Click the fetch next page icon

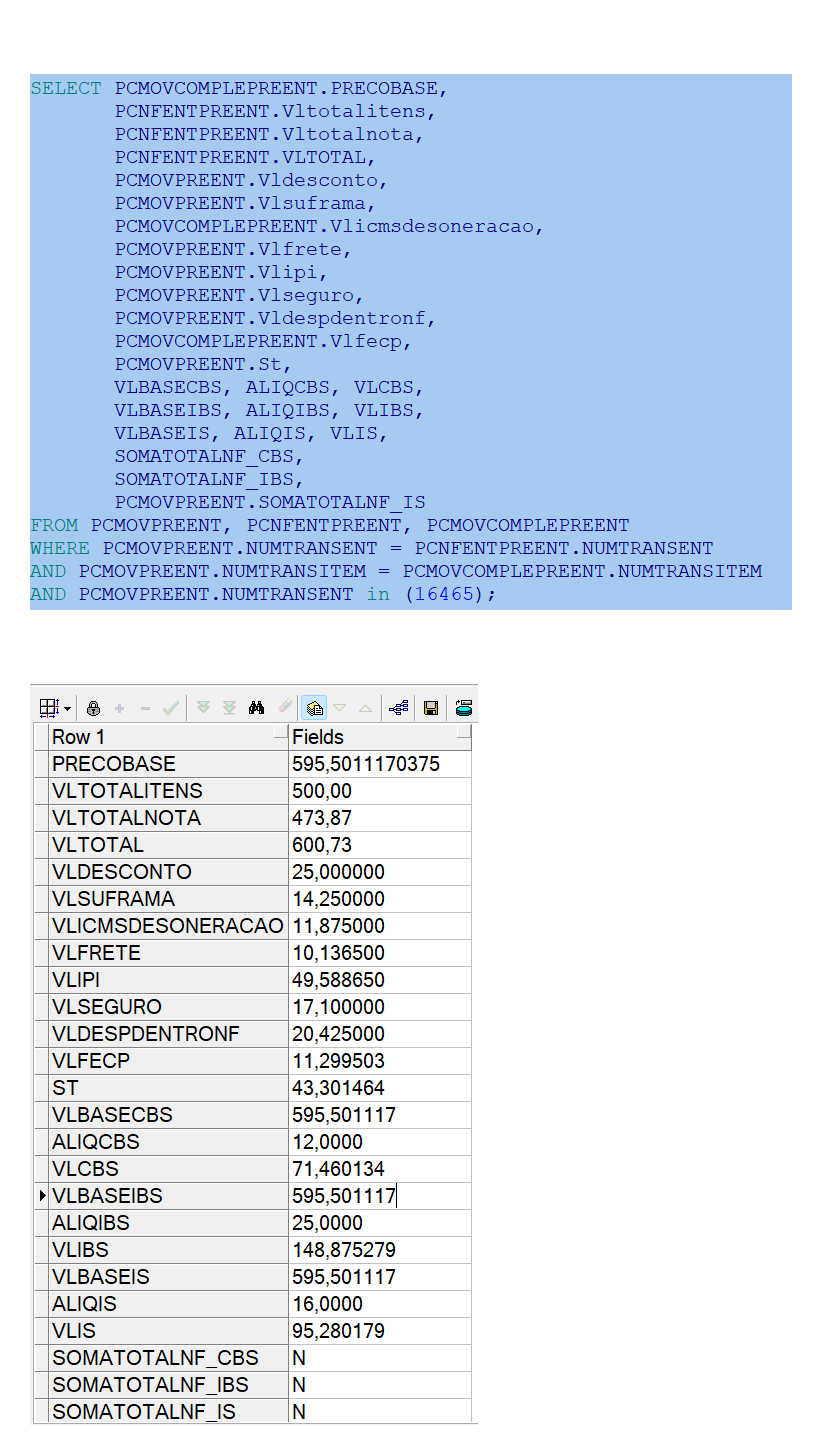click(x=204, y=708)
